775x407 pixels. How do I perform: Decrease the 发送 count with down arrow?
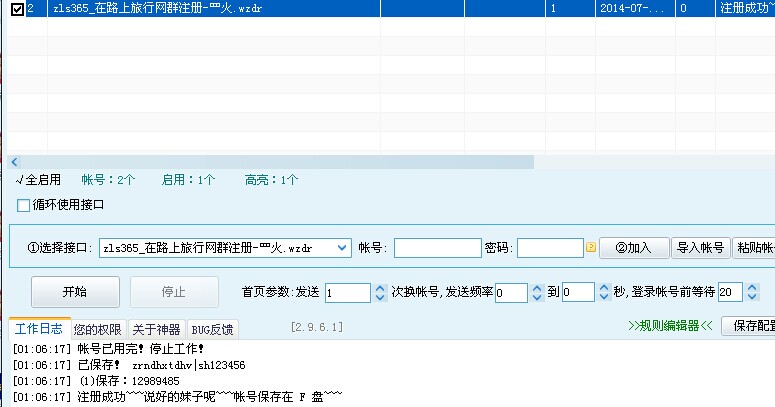point(380,297)
